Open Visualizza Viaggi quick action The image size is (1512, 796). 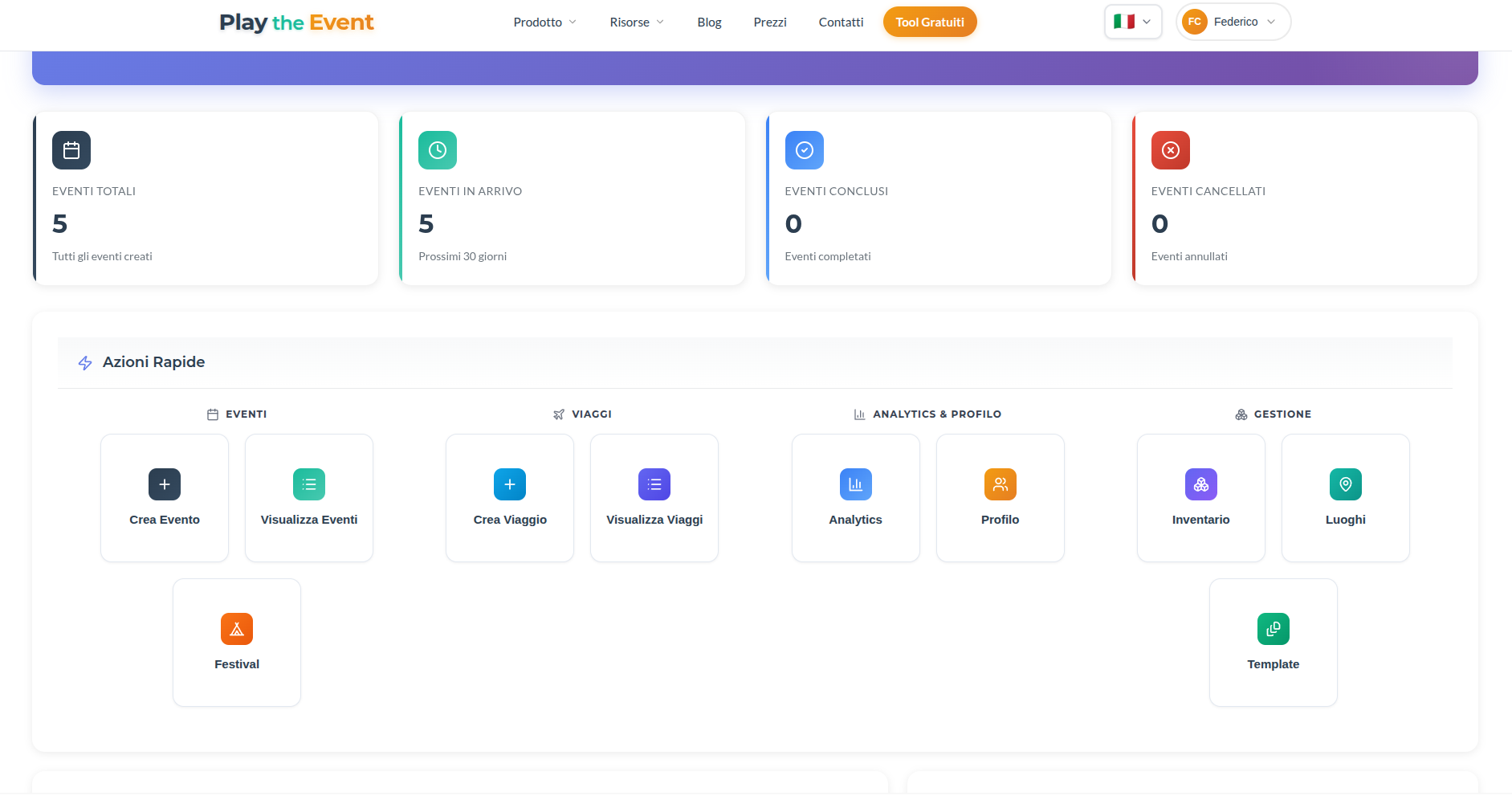[x=654, y=498]
